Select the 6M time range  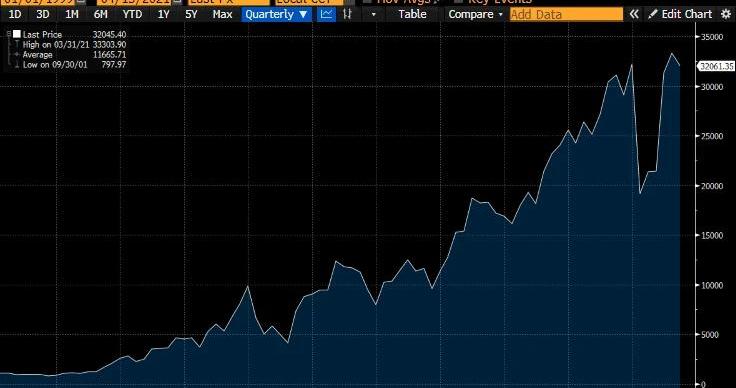pos(100,14)
